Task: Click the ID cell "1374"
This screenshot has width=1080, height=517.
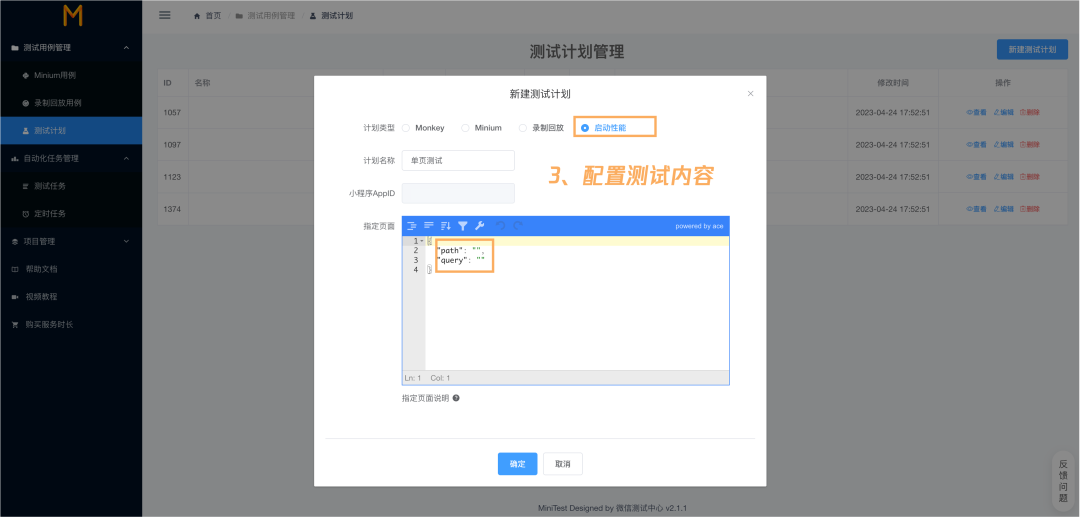Action: pos(172,209)
